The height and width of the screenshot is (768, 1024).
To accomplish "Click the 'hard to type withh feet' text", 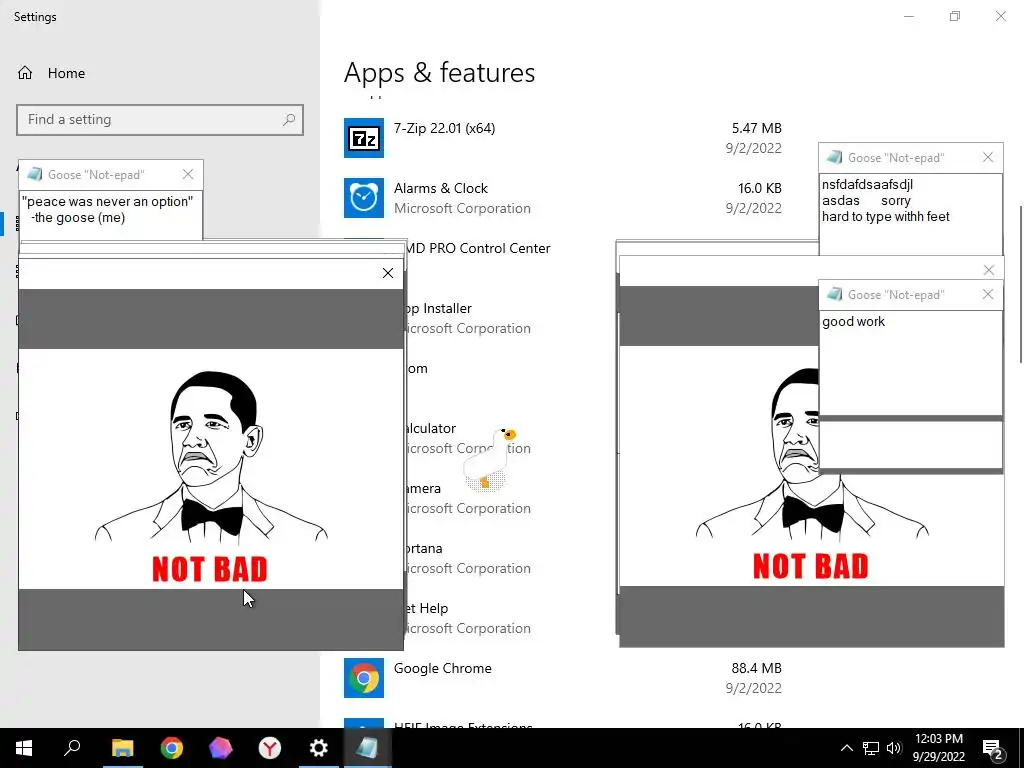I will [886, 216].
